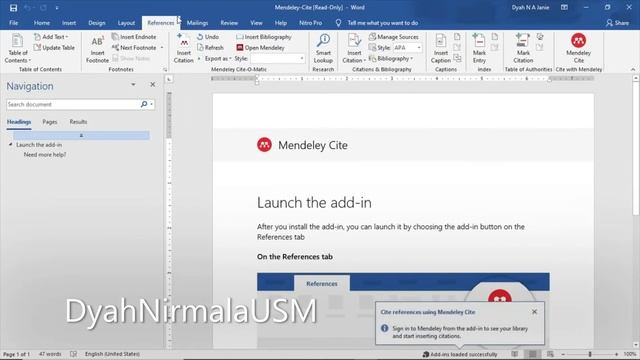Viewport: 640px width, 360px height.
Task: Open the Add Text dropdown
Action: tap(52, 37)
